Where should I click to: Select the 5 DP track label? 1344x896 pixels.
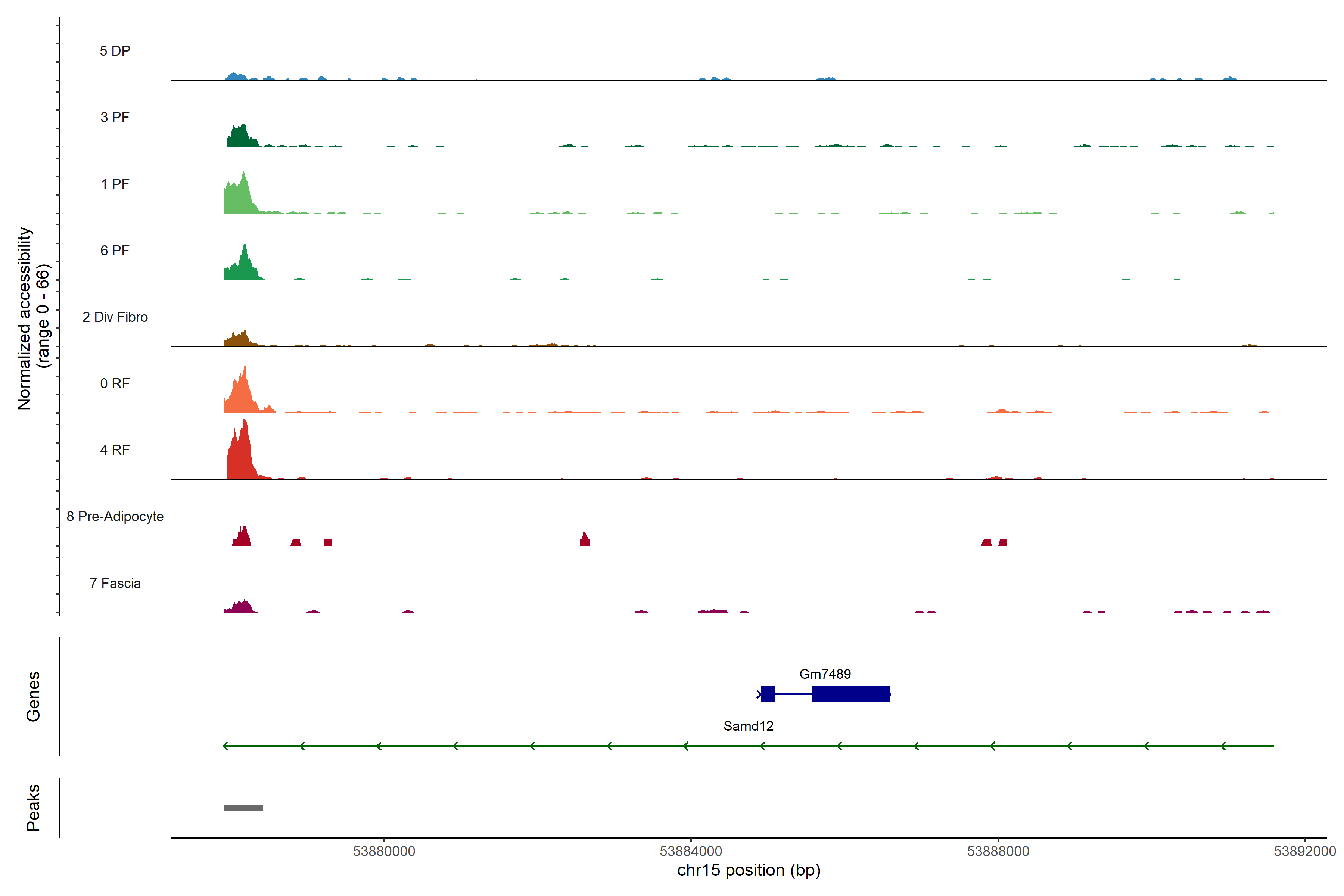[115, 51]
